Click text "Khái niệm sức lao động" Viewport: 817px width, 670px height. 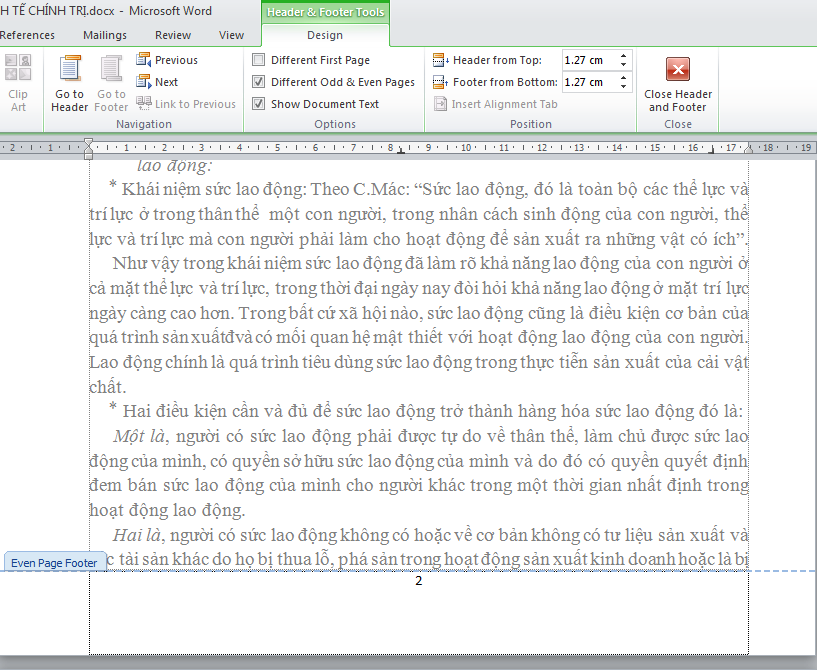213,189
